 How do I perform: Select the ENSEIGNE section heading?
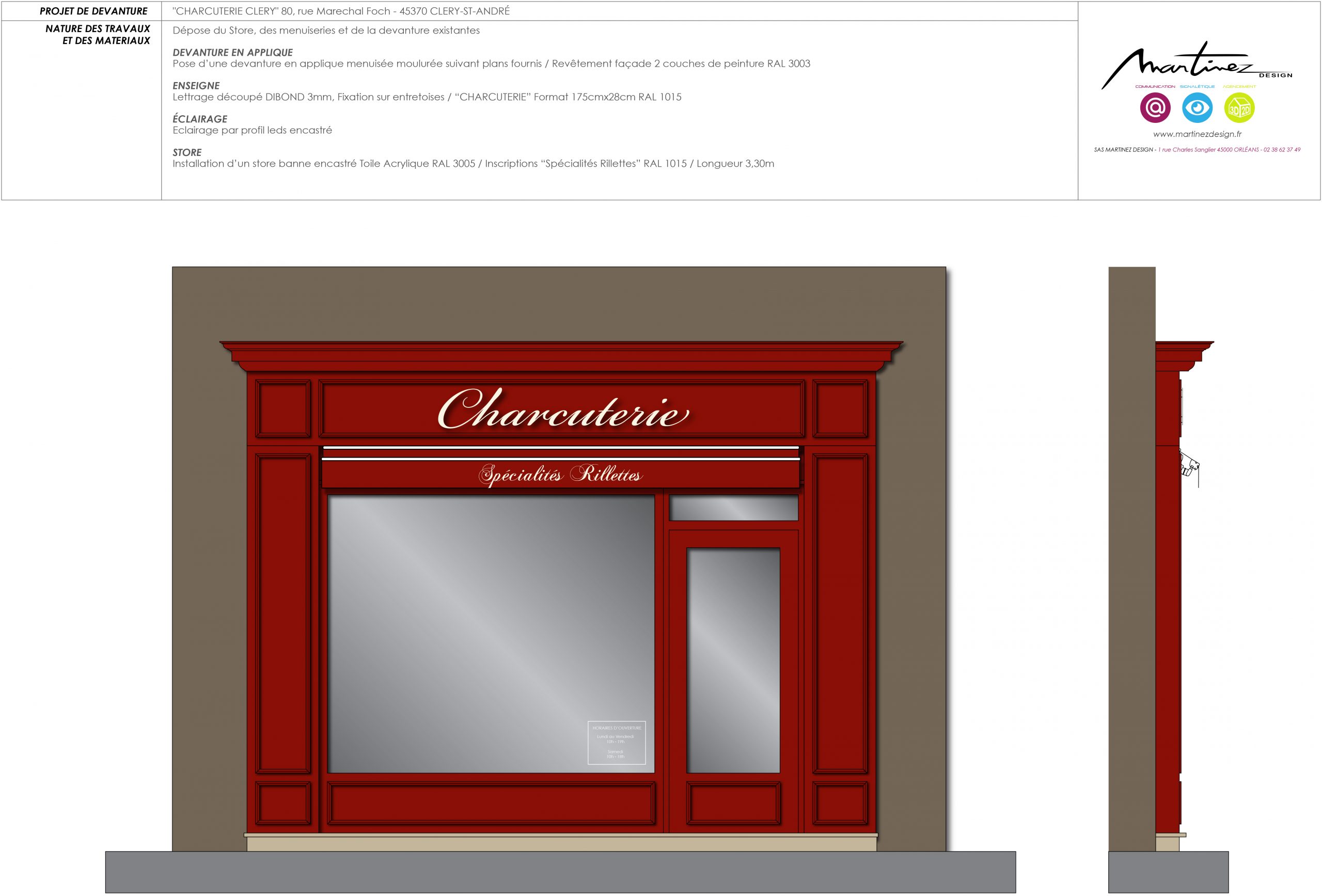click(x=196, y=86)
